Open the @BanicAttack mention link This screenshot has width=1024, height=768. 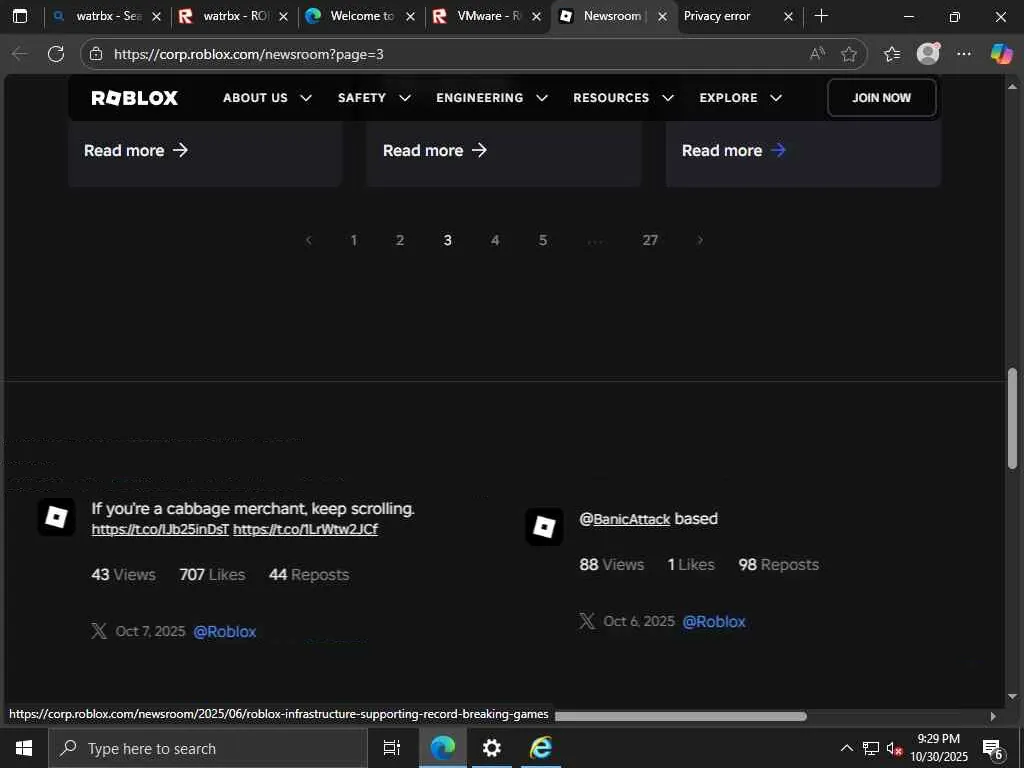coord(625,519)
